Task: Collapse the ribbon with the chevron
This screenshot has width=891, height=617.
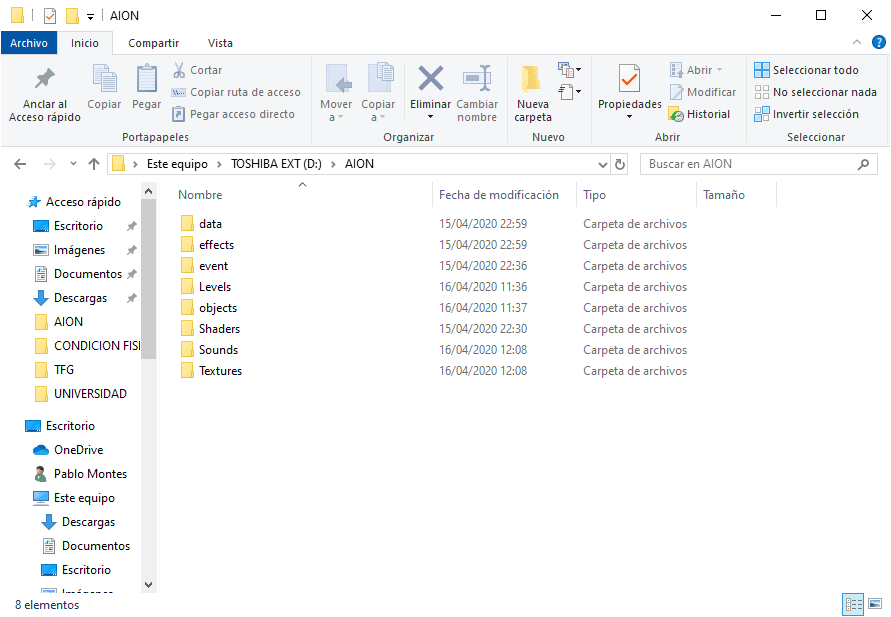Action: pyautogui.click(x=857, y=43)
